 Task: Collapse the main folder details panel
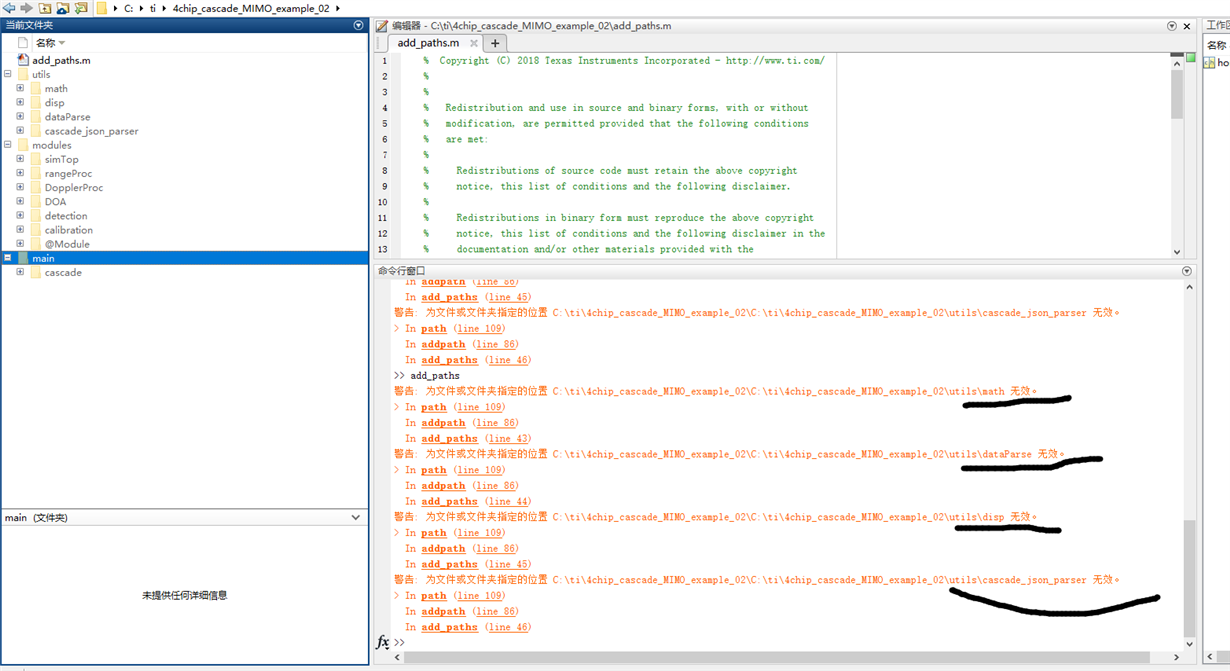(355, 518)
